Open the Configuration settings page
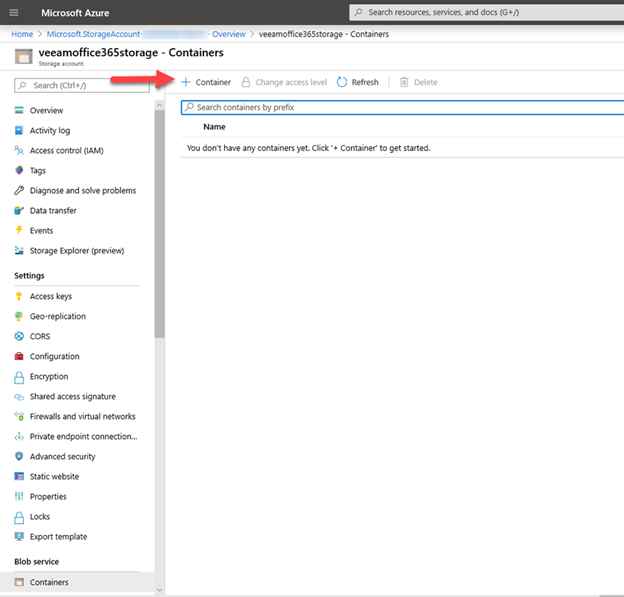624x597 pixels. click(55, 356)
